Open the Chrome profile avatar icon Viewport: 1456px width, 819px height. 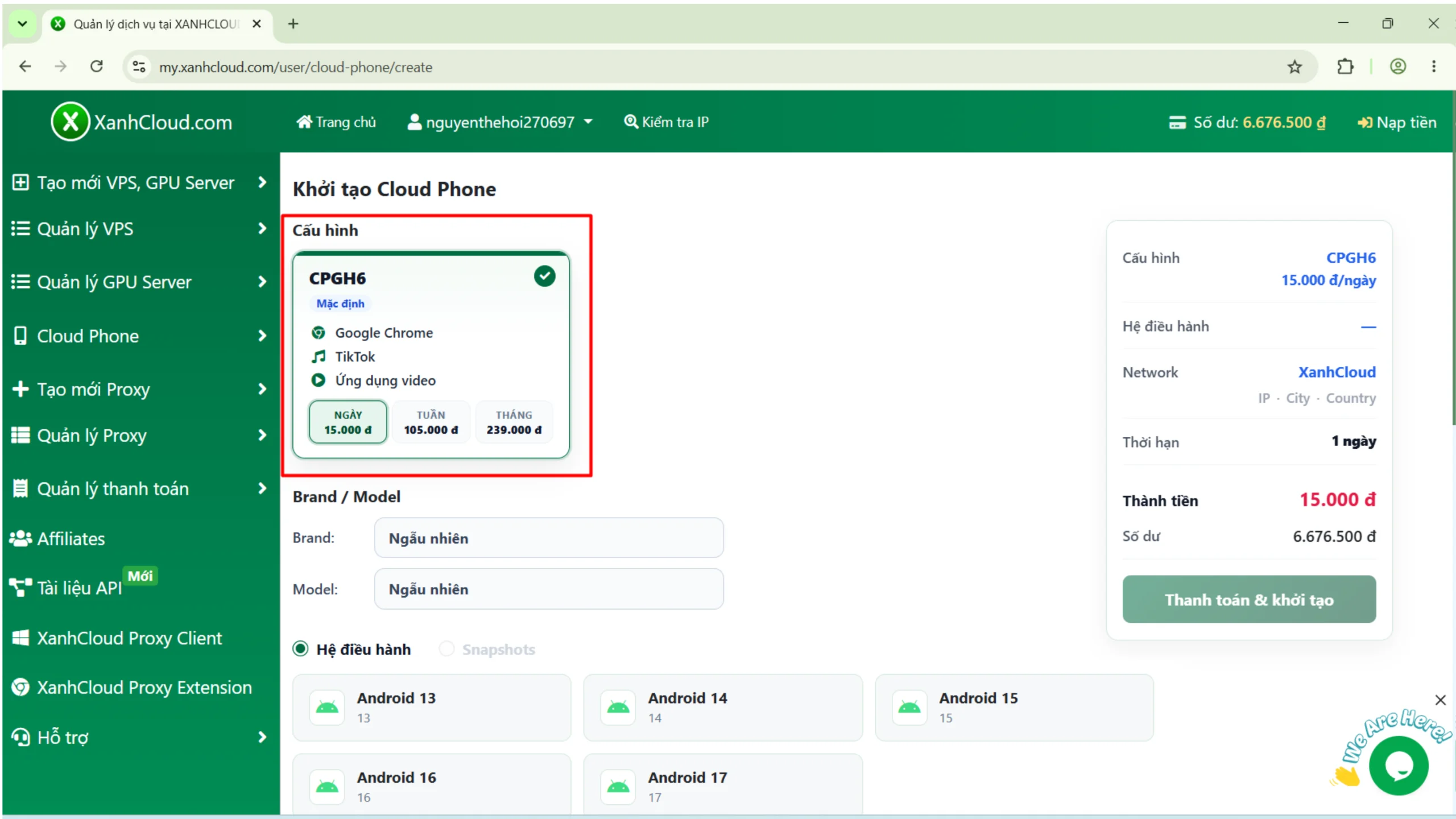pos(1398,67)
